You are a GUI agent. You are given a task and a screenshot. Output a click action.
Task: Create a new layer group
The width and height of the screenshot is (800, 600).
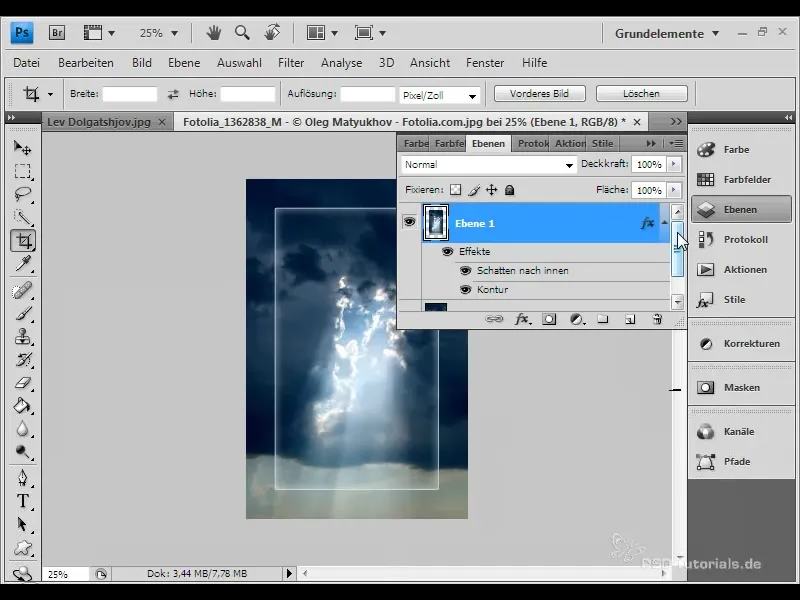[603, 319]
